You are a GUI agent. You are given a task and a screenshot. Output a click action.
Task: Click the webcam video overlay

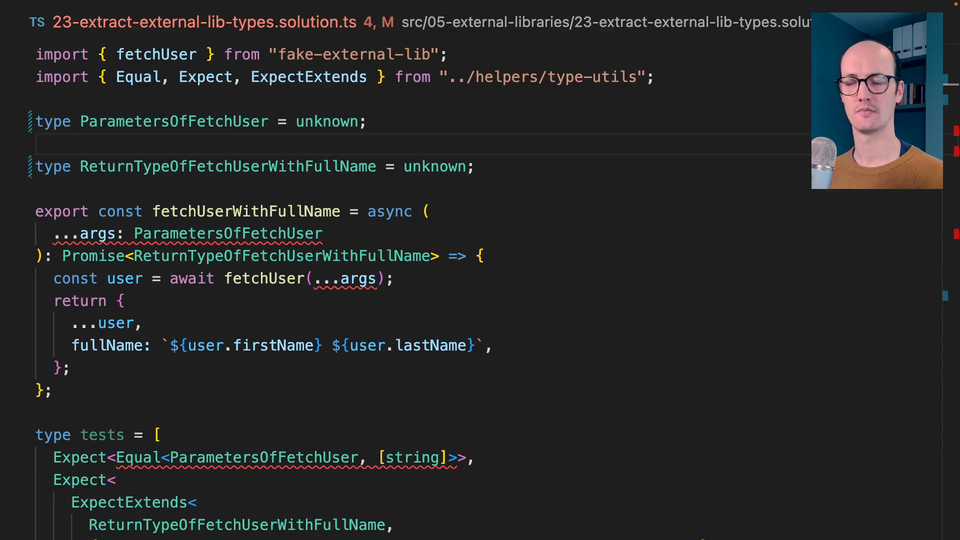(x=876, y=100)
